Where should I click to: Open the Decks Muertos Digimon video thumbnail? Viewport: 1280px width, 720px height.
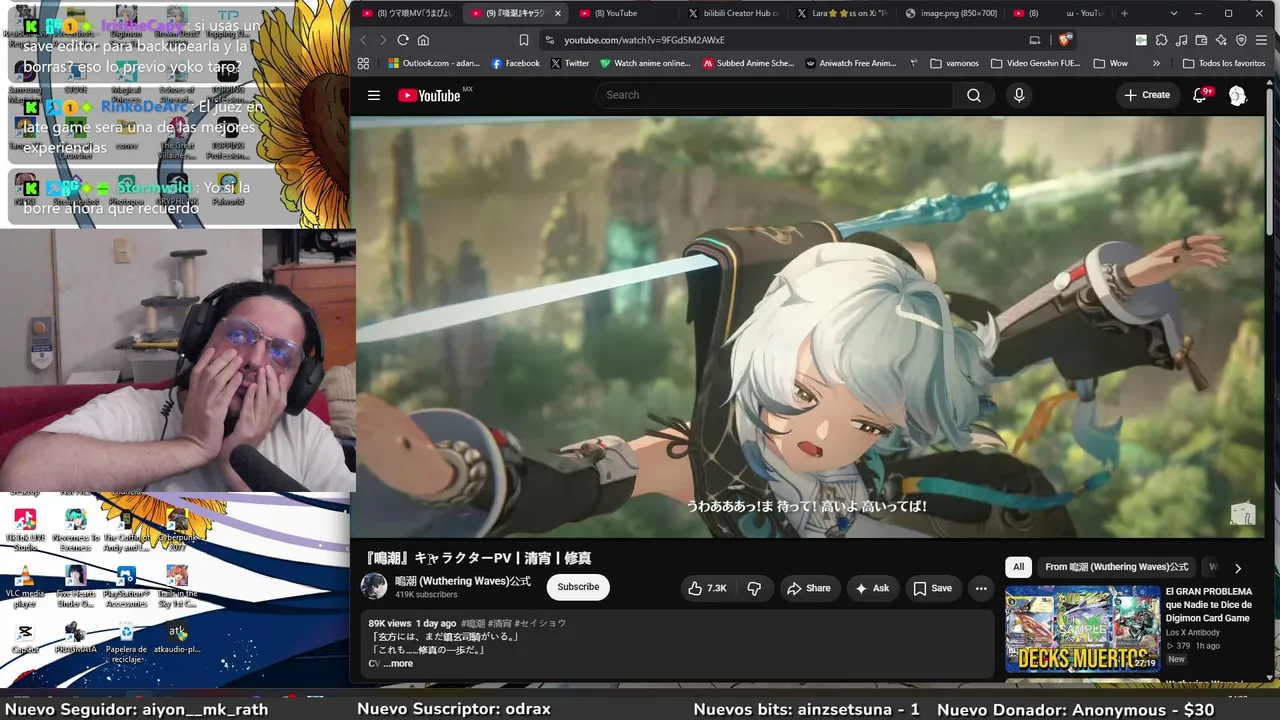tap(1082, 628)
